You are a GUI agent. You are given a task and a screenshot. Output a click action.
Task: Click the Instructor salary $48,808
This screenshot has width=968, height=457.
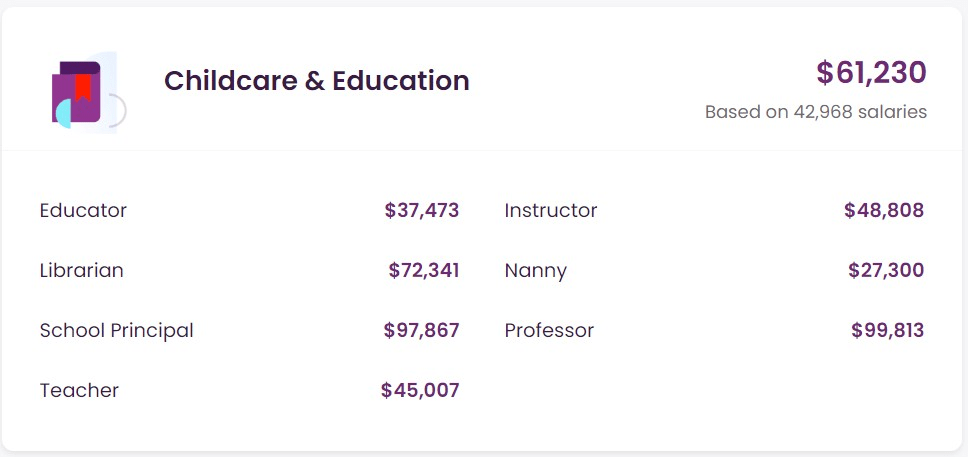click(883, 211)
